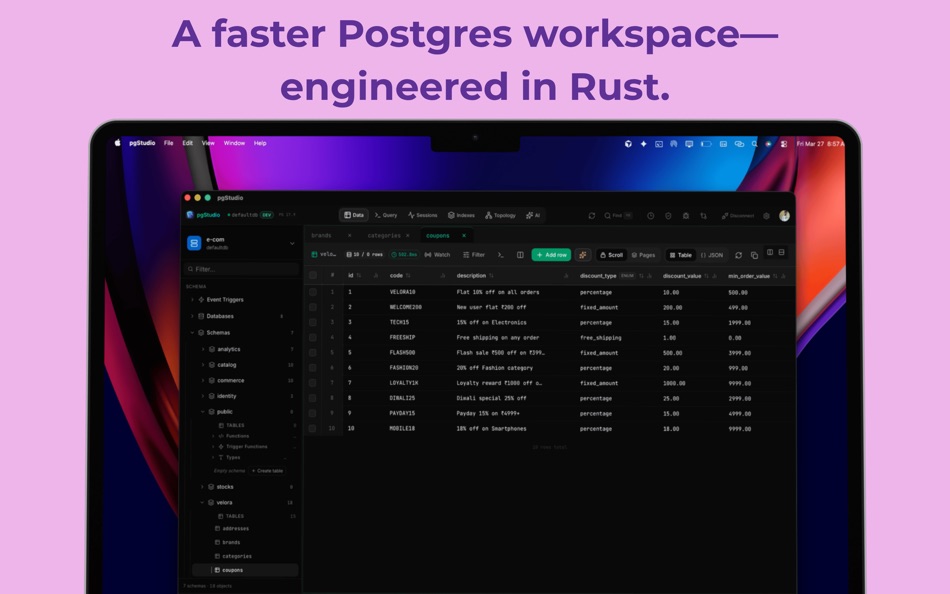Click the Add row button
Image resolution: width=950 pixels, height=594 pixels.
click(551, 255)
